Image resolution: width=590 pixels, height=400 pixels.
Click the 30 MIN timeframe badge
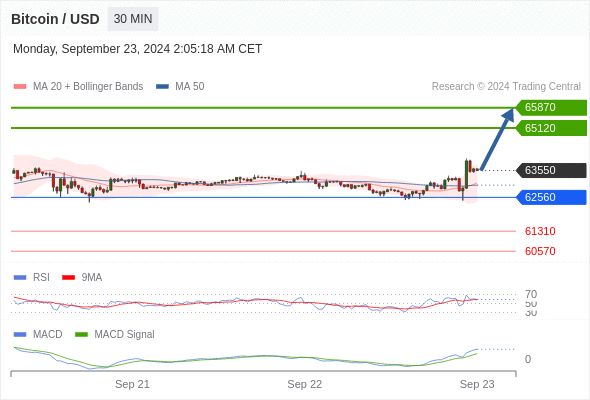click(x=133, y=19)
